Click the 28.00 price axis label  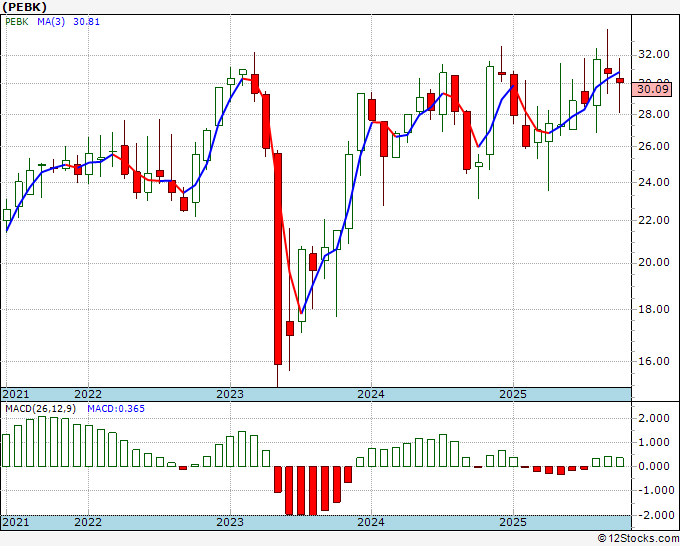coord(653,114)
